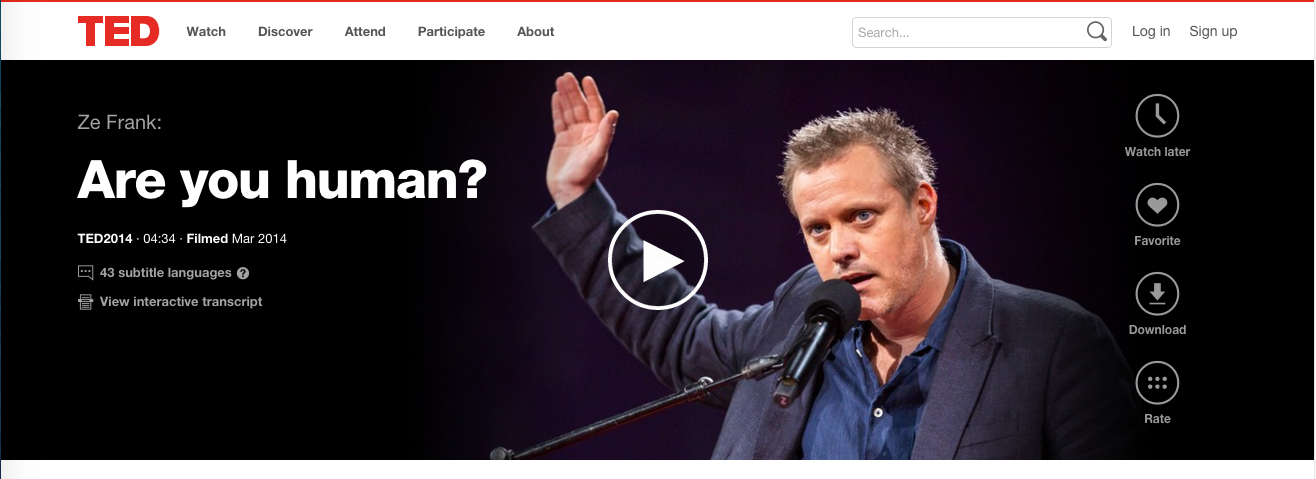Play the Are you human? video
Image resolution: width=1316 pixels, height=479 pixels.
(658, 260)
